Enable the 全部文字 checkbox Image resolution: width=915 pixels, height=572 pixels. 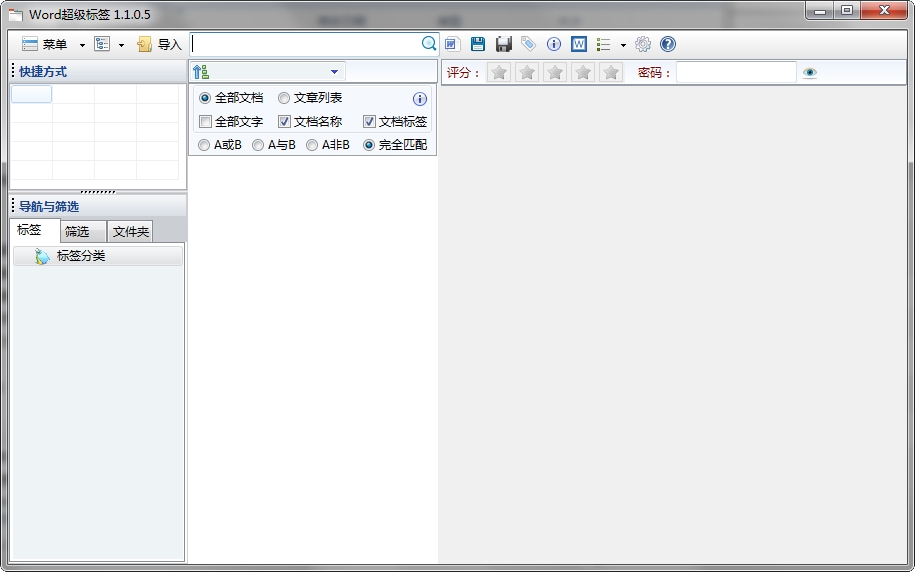231,122
